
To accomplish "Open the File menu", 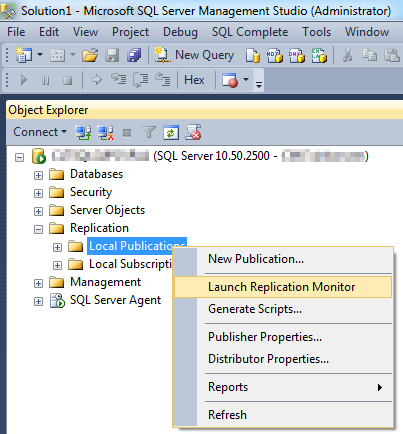I will pyautogui.click(x=16, y=32).
